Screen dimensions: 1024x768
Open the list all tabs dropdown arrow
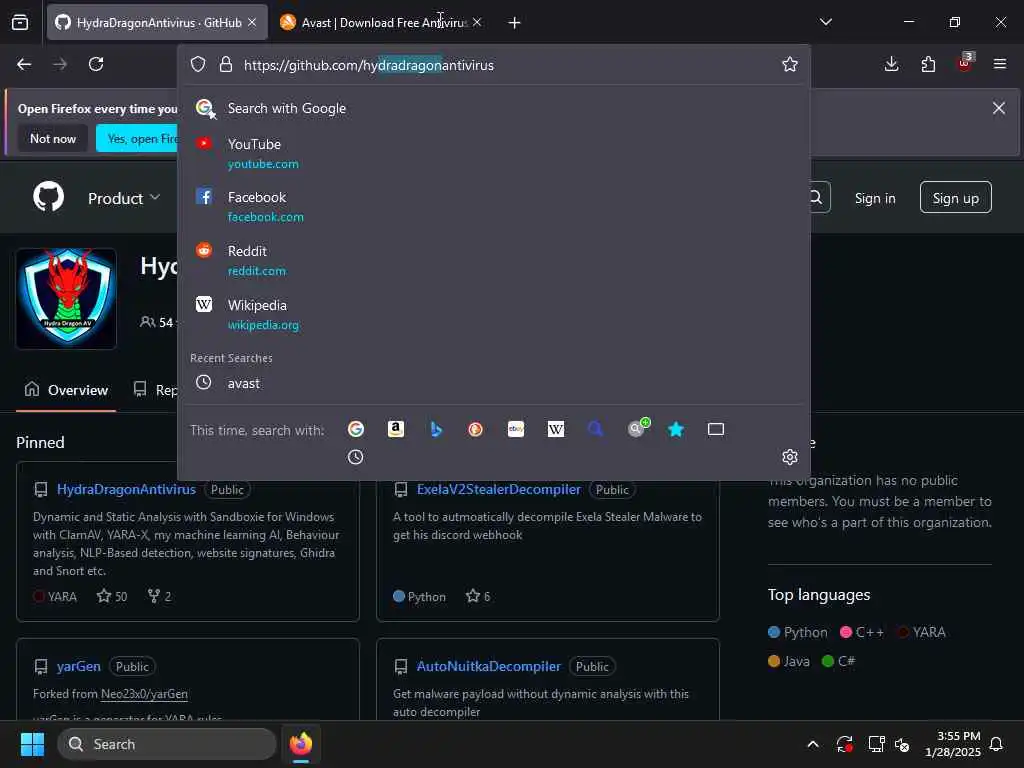click(x=826, y=22)
